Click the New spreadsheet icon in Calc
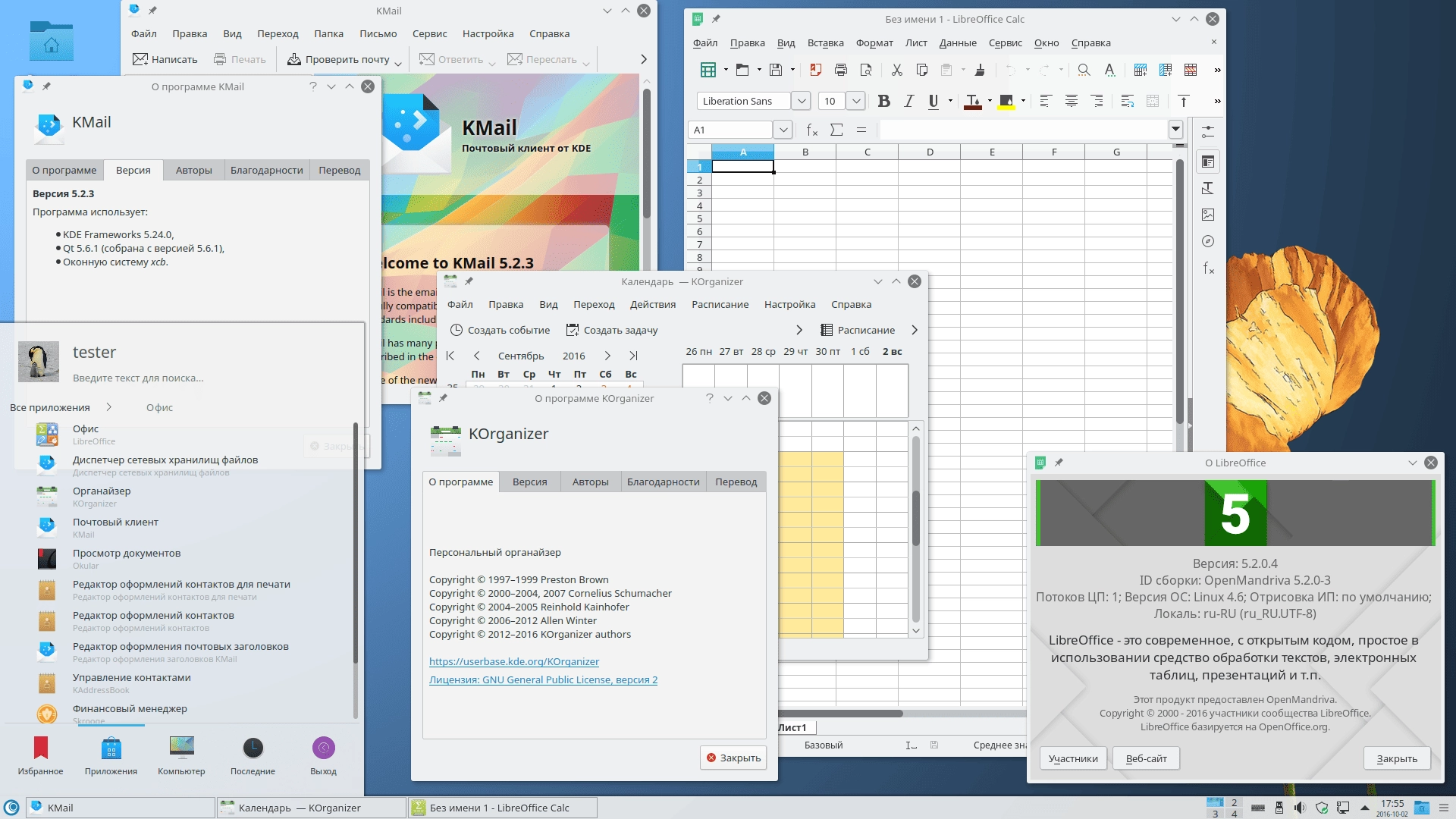The height and width of the screenshot is (819, 1456). [708, 70]
